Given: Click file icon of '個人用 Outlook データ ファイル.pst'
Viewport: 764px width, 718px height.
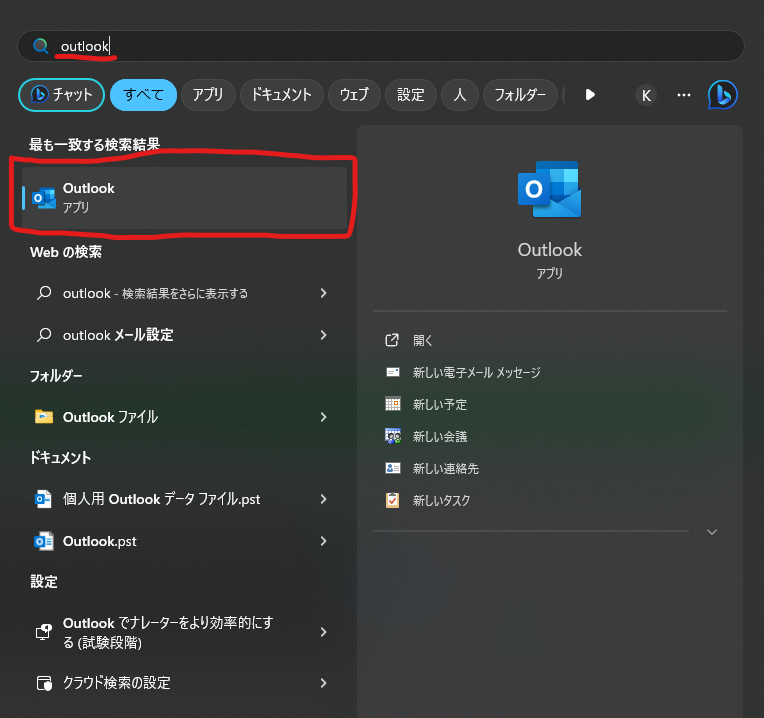Looking at the screenshot, I should click(x=43, y=499).
